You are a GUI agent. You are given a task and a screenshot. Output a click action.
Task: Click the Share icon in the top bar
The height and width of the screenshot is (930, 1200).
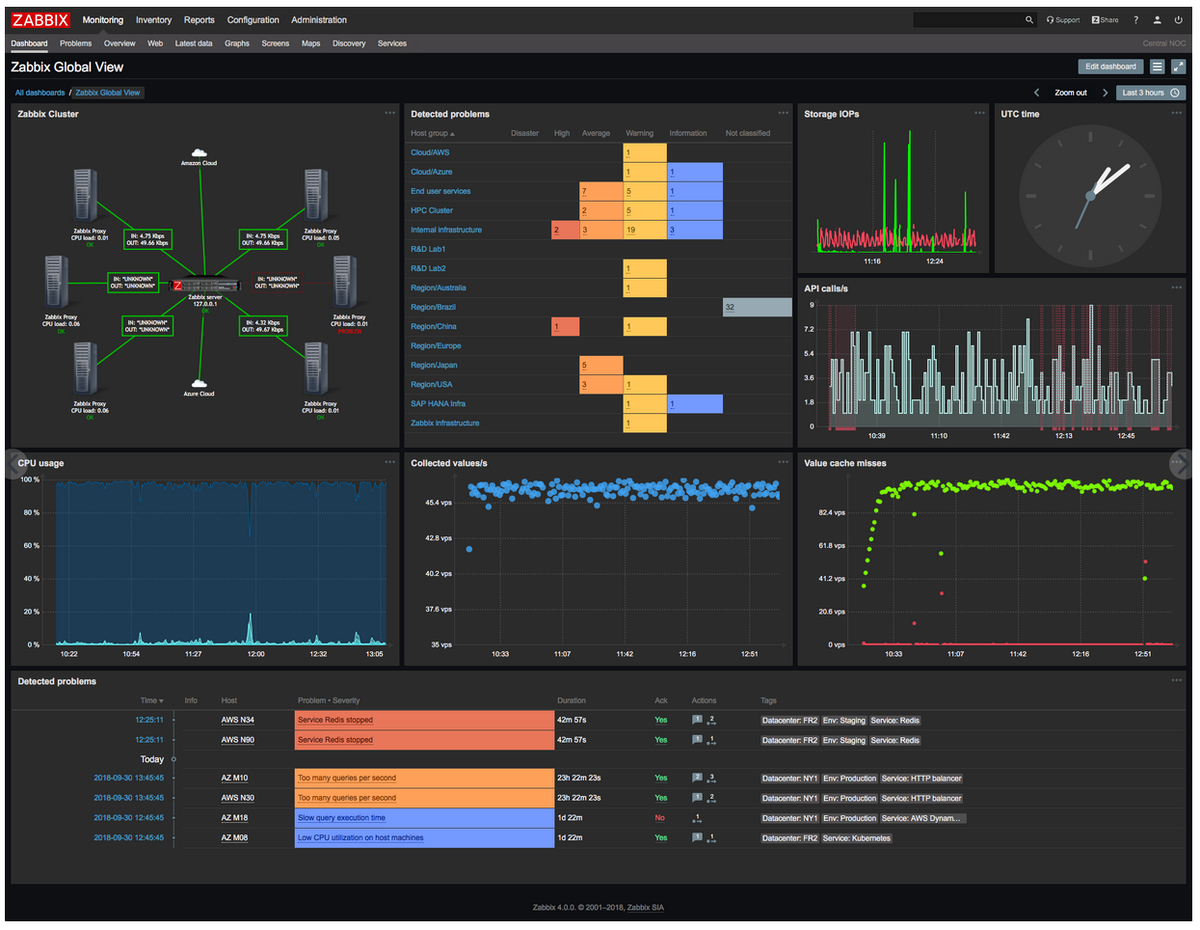click(1097, 20)
